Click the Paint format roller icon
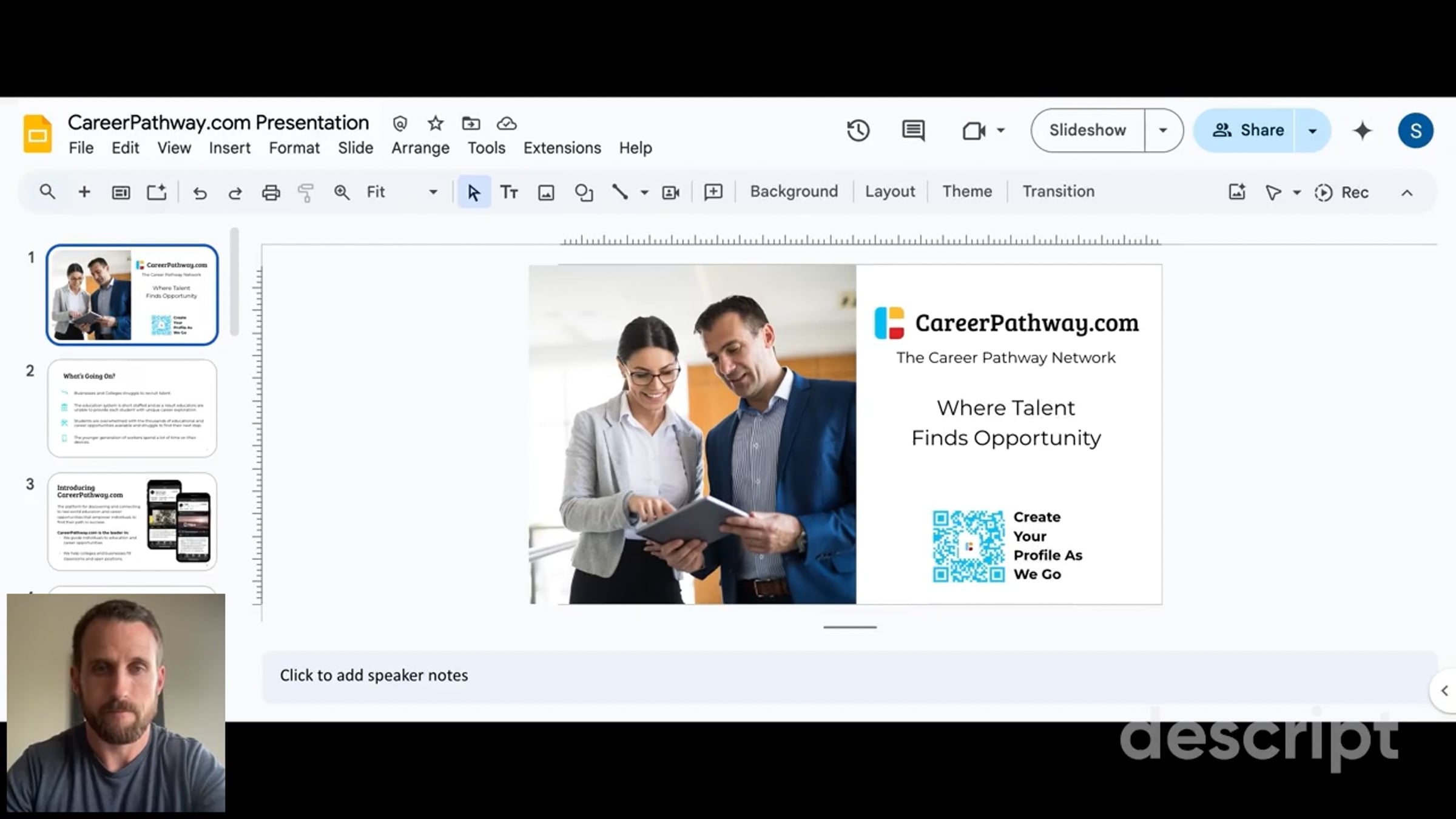The width and height of the screenshot is (1456, 819). 306,192
